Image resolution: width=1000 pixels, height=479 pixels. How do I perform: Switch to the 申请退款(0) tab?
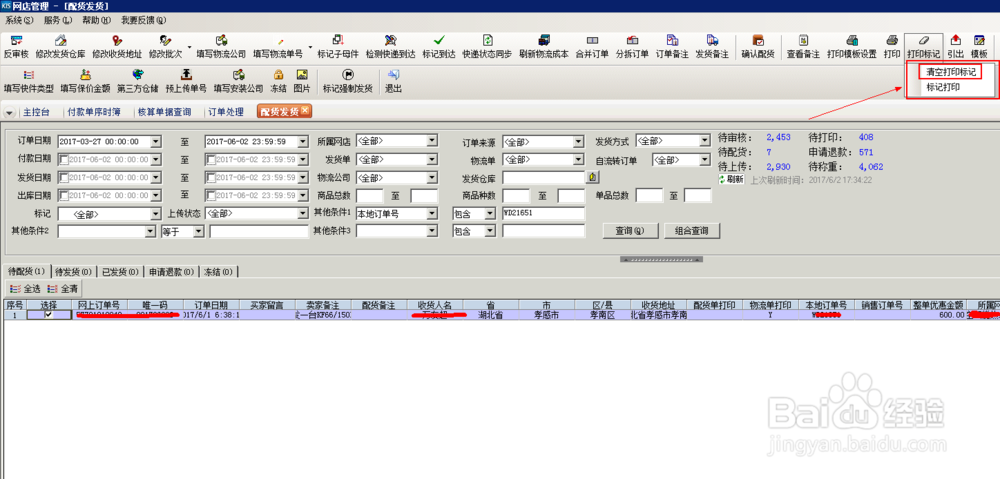point(172,272)
